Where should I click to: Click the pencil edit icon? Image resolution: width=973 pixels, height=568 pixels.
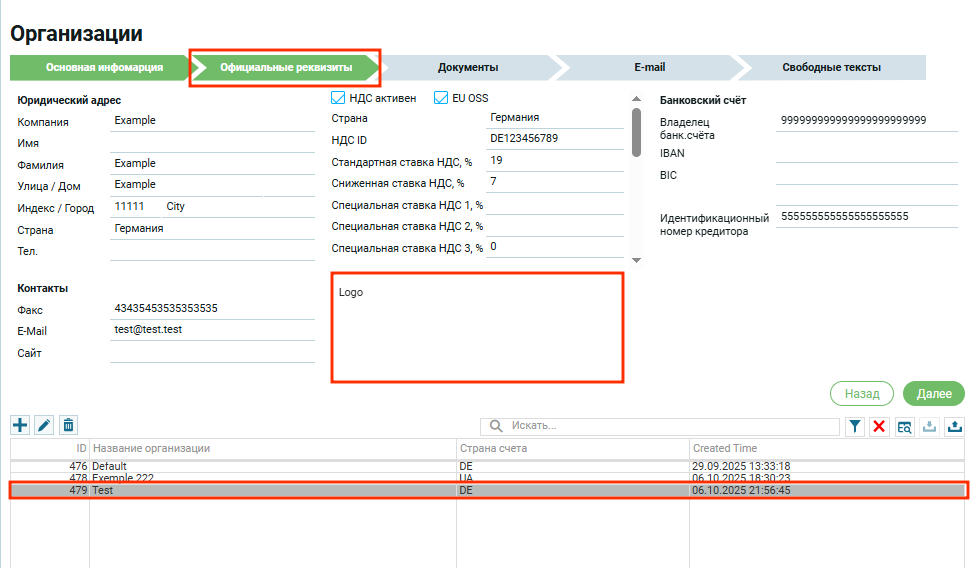(x=44, y=426)
